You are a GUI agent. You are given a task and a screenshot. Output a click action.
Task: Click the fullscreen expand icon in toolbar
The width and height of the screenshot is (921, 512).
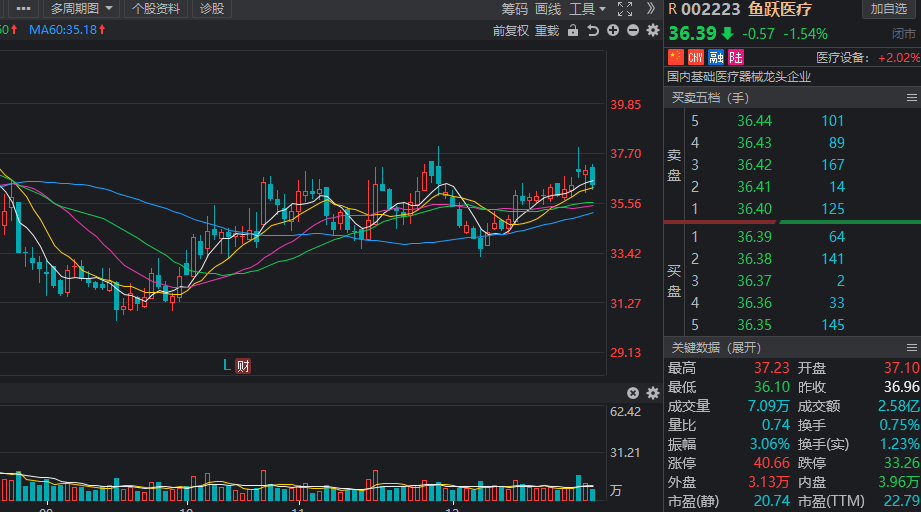625,9
